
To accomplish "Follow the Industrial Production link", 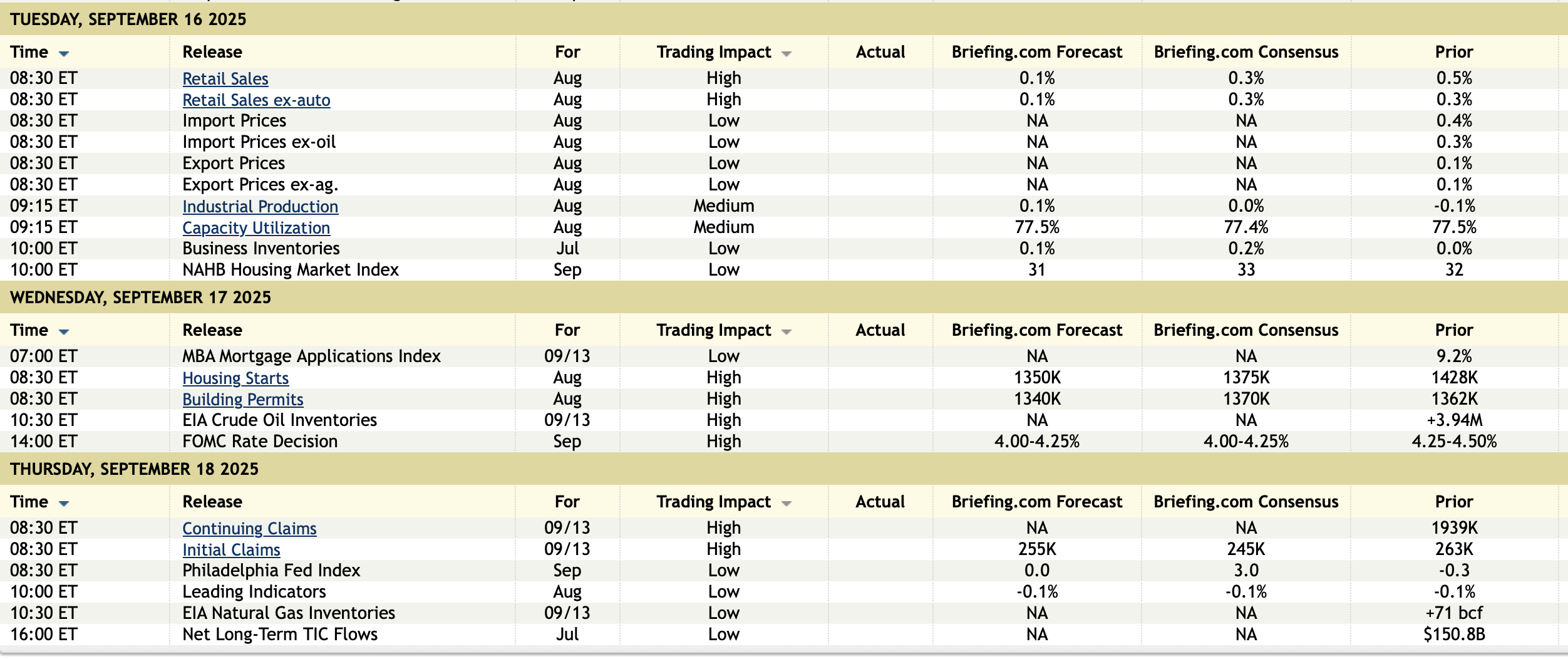I will (x=260, y=207).
